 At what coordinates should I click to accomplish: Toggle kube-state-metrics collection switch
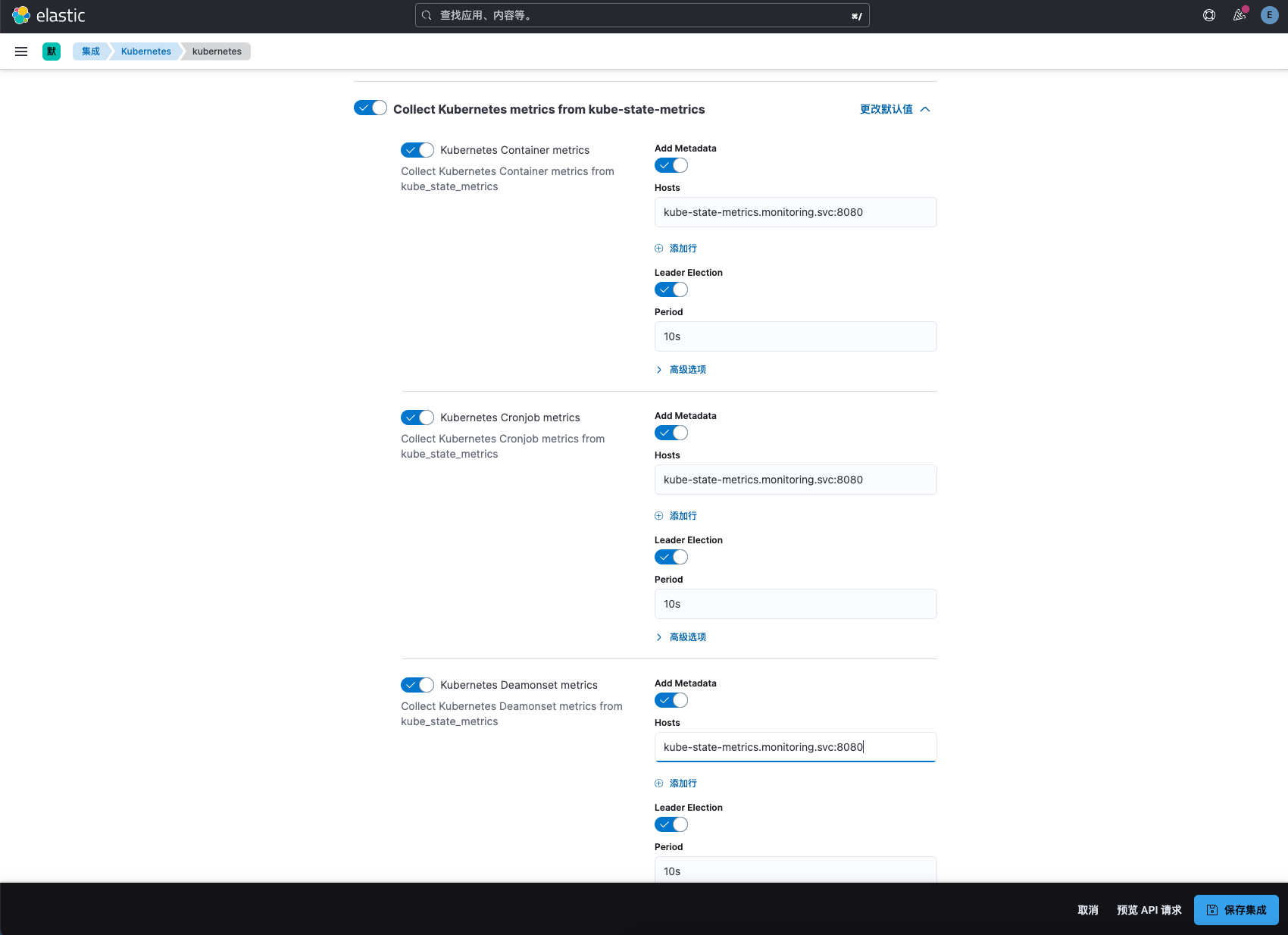pos(370,108)
